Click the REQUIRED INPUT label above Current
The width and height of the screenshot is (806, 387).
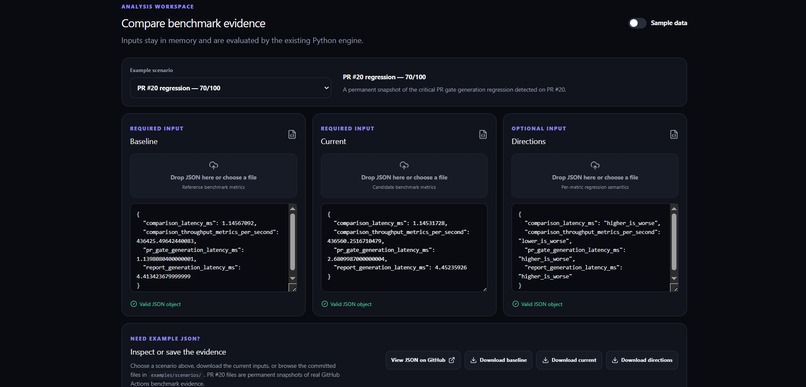click(347, 128)
